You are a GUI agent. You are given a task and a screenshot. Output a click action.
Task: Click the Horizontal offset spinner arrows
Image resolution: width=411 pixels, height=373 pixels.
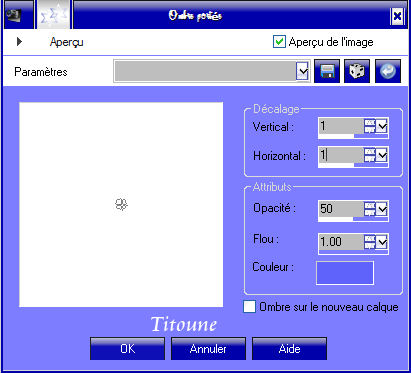(x=369, y=155)
